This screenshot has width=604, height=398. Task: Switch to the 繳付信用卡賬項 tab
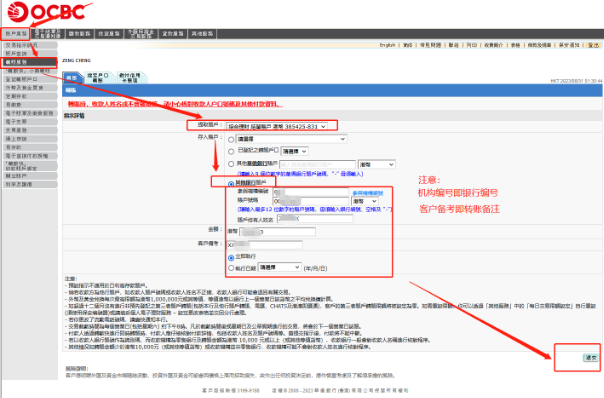point(130,77)
